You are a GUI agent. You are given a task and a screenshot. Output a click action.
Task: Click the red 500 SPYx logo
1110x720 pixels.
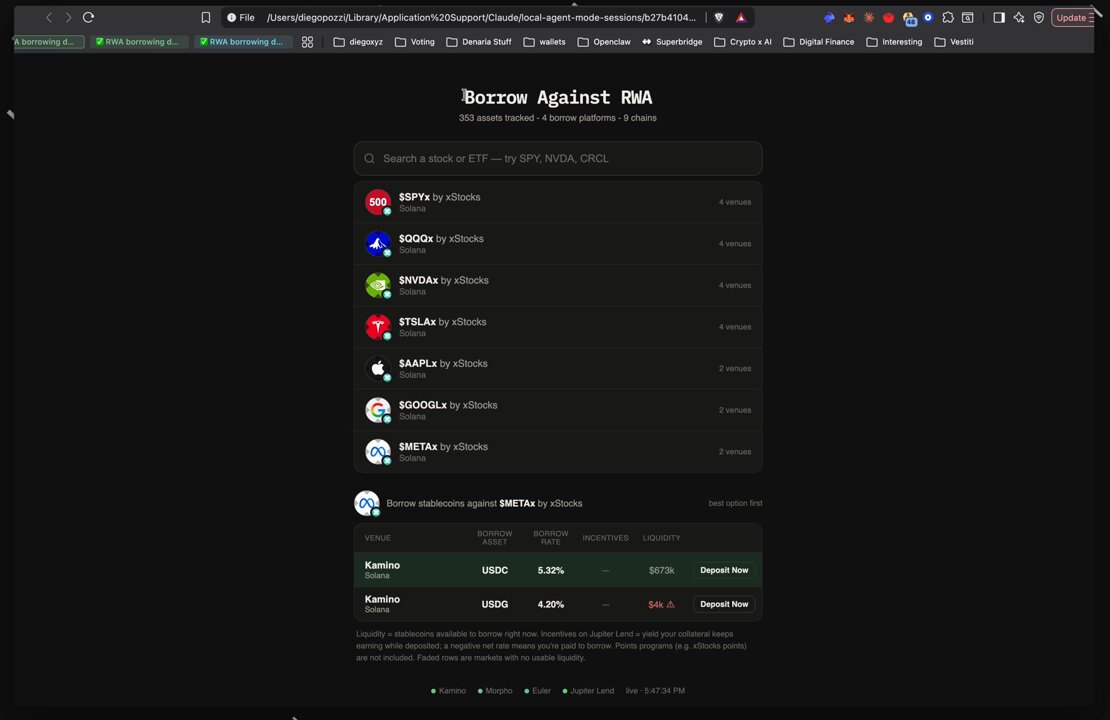[378, 202]
